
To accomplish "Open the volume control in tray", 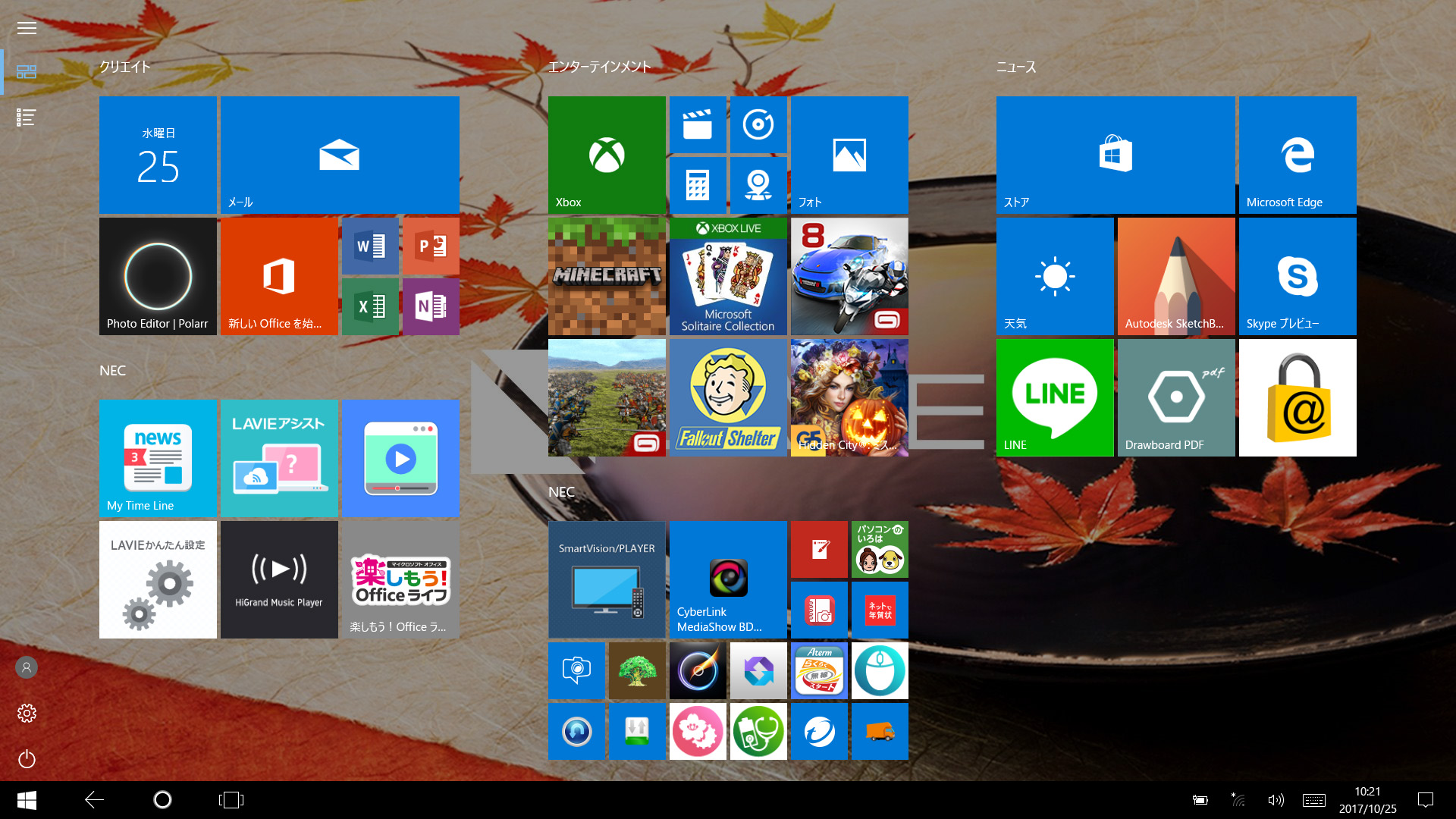I will pos(1276,800).
